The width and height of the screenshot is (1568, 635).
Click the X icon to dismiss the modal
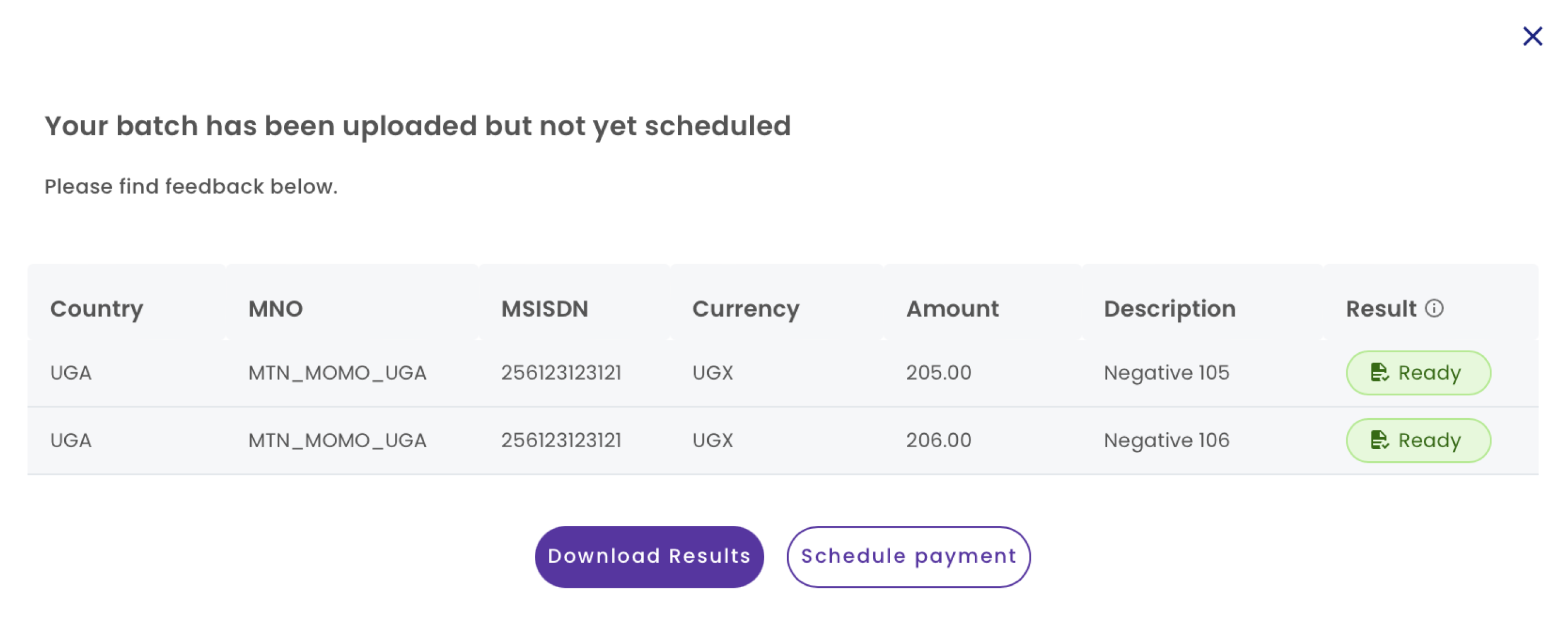click(1532, 37)
